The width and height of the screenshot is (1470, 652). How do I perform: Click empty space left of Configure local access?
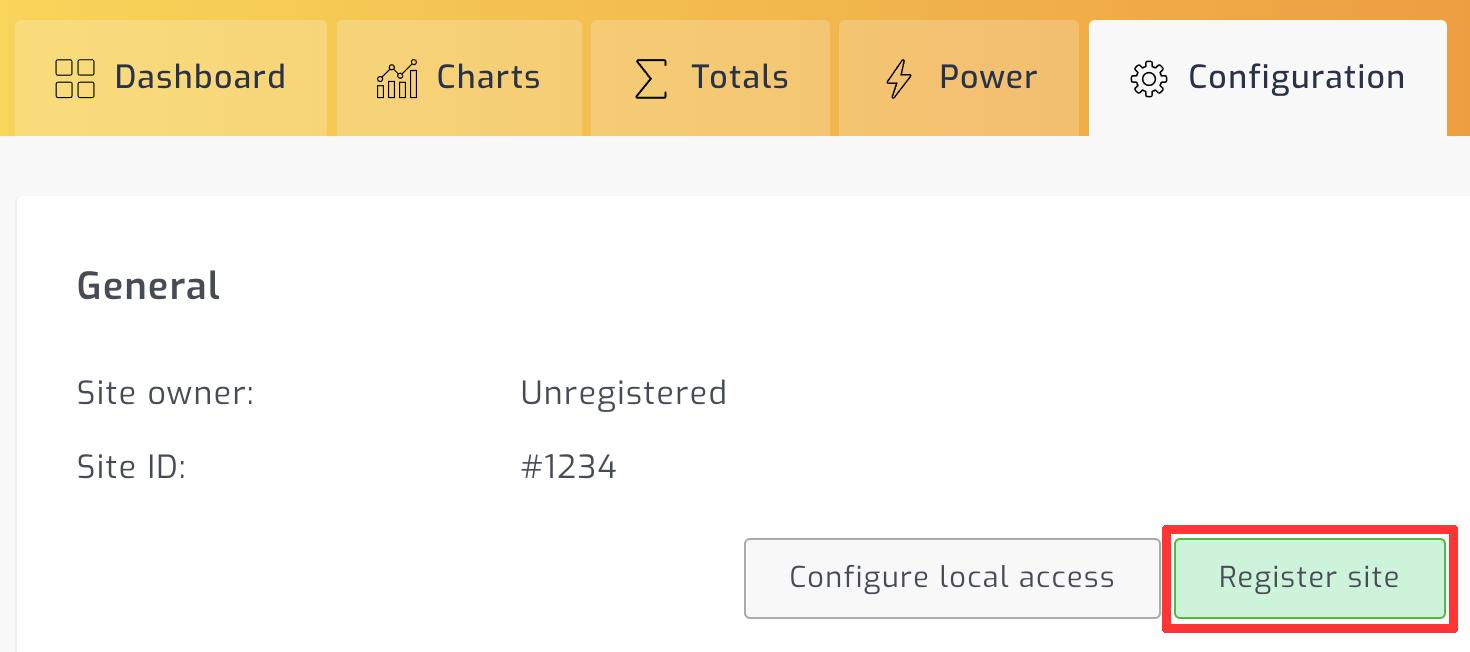(x=400, y=578)
